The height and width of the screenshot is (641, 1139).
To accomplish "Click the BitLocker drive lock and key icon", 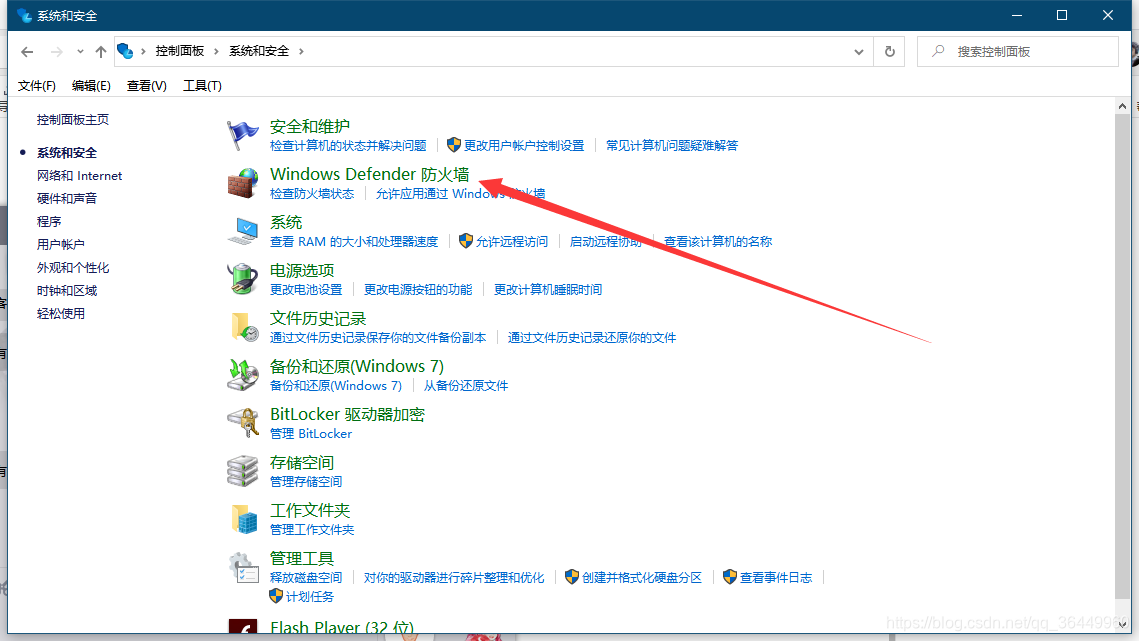I will pyautogui.click(x=242, y=423).
